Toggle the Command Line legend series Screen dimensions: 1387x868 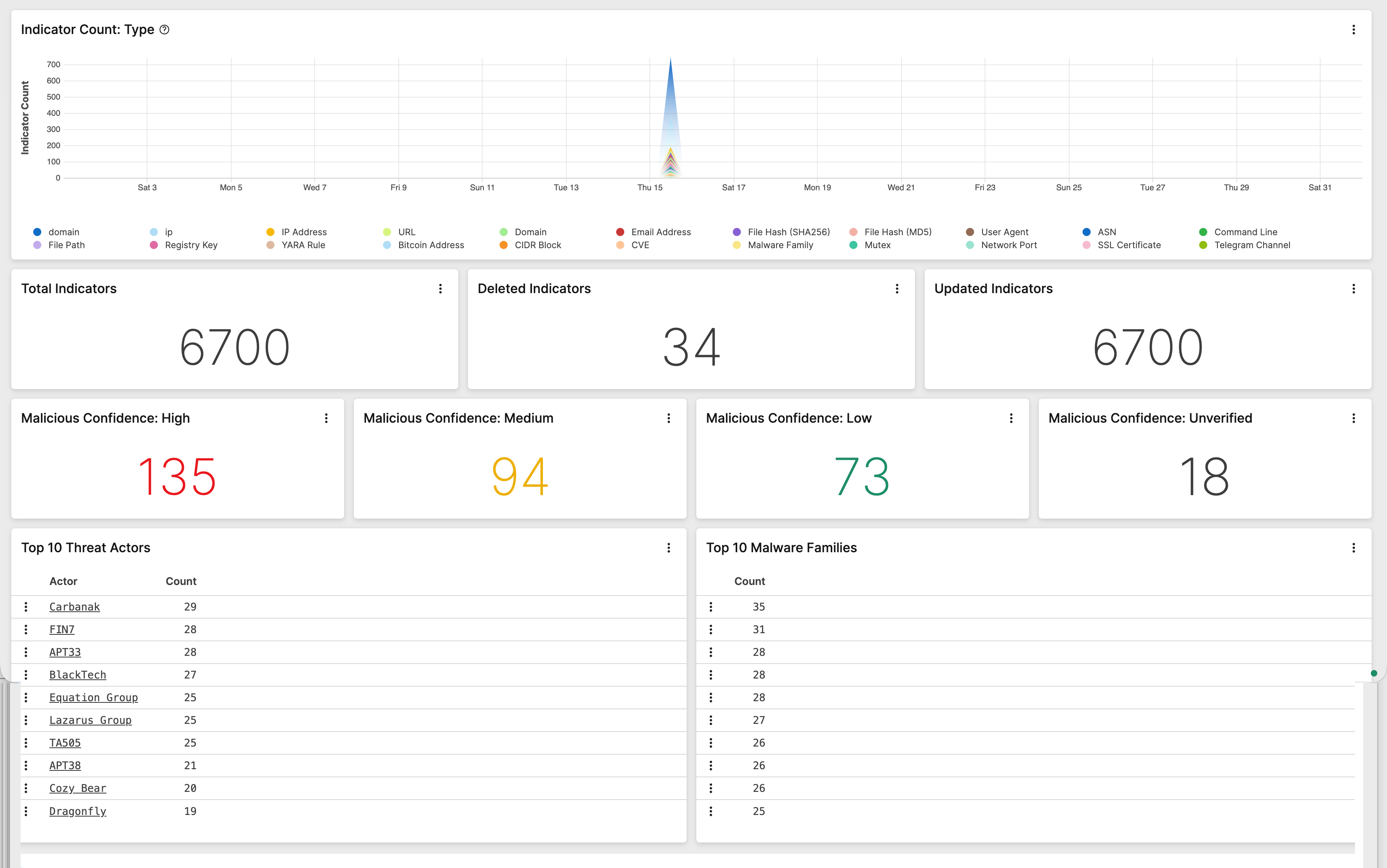pos(1238,232)
